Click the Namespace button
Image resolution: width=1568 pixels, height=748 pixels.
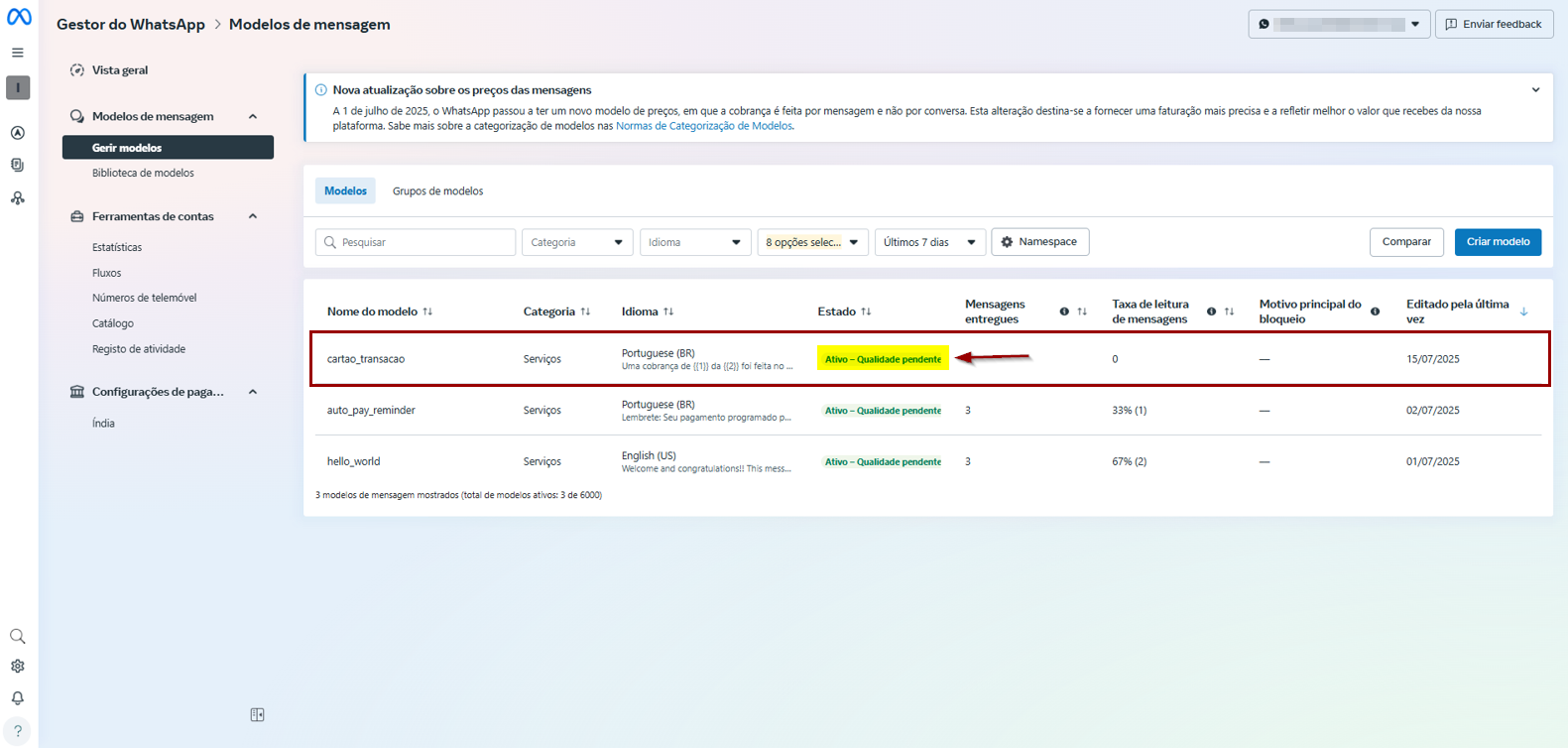[x=1039, y=242]
